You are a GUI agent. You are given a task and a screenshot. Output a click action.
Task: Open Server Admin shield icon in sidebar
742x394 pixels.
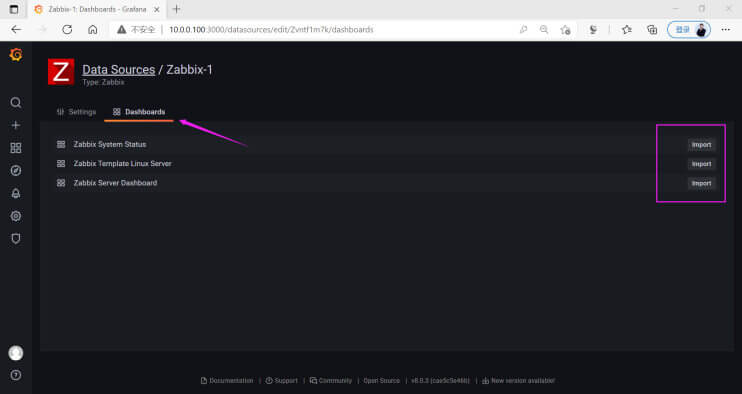click(16, 239)
